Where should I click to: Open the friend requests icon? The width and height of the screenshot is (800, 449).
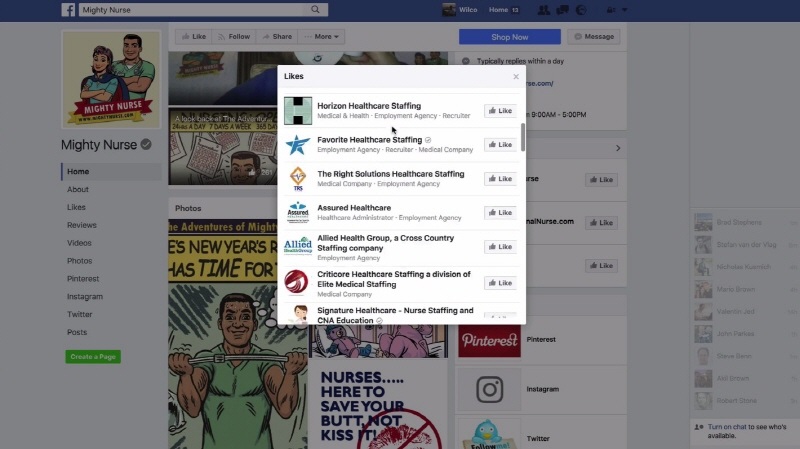(x=543, y=10)
